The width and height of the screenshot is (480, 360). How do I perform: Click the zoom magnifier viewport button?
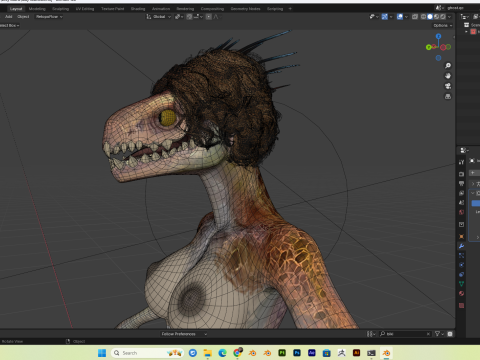pos(448,66)
